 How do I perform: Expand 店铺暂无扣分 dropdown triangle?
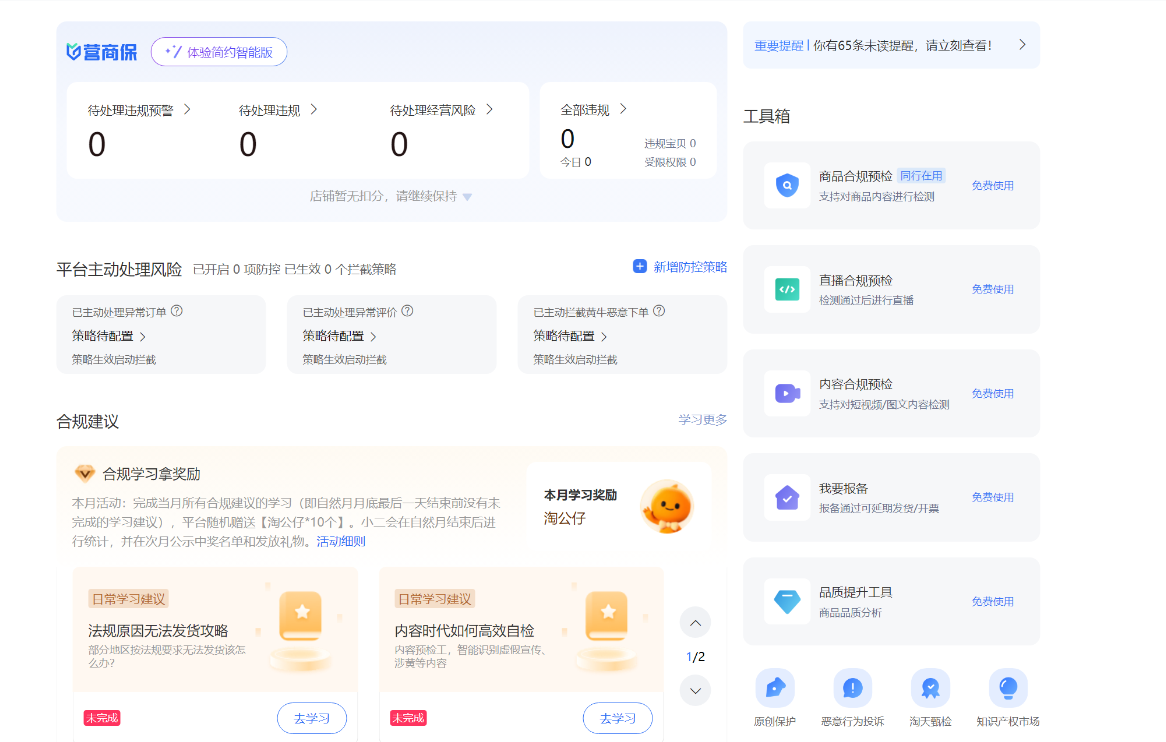coord(467,198)
